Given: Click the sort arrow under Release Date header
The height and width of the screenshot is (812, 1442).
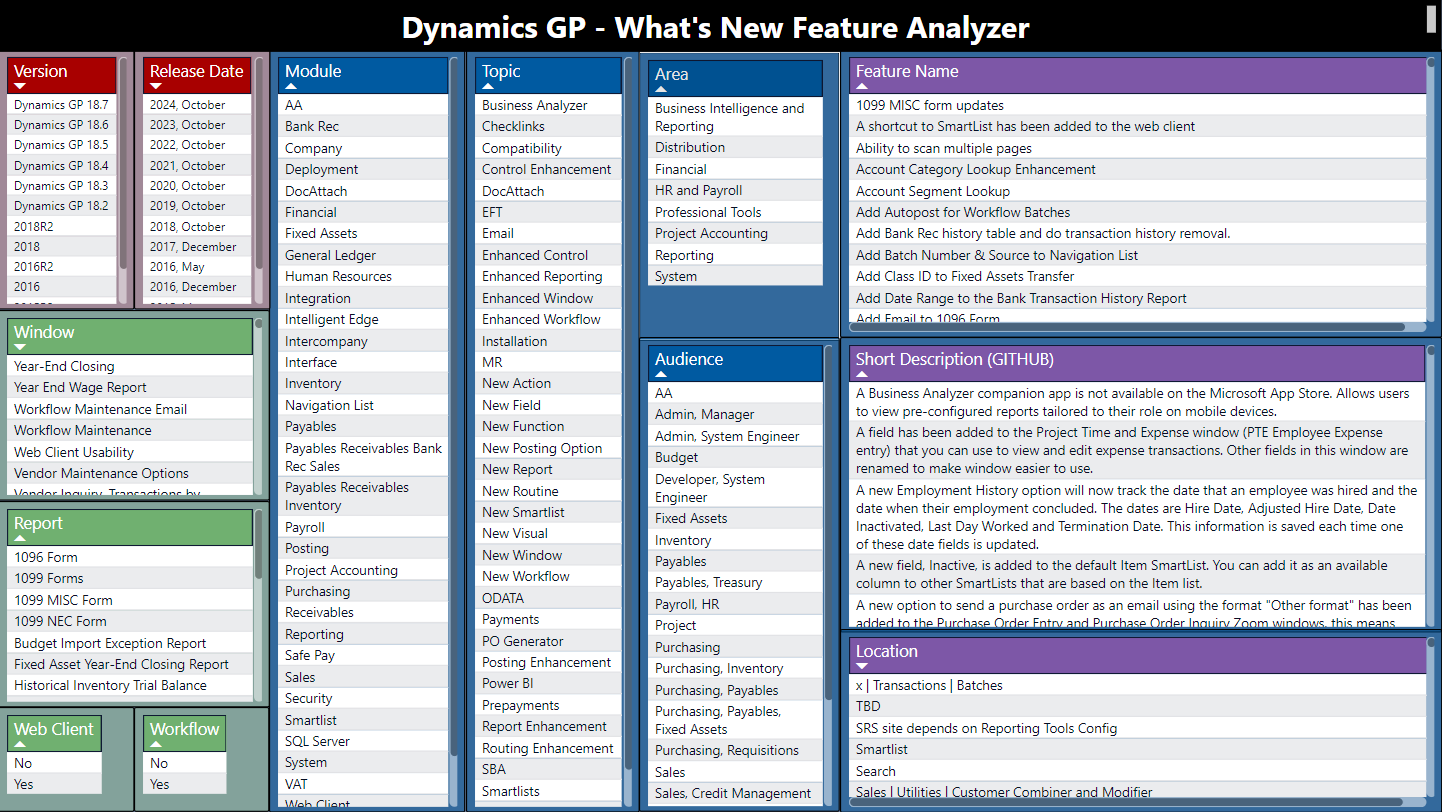Looking at the screenshot, I should click(156, 87).
